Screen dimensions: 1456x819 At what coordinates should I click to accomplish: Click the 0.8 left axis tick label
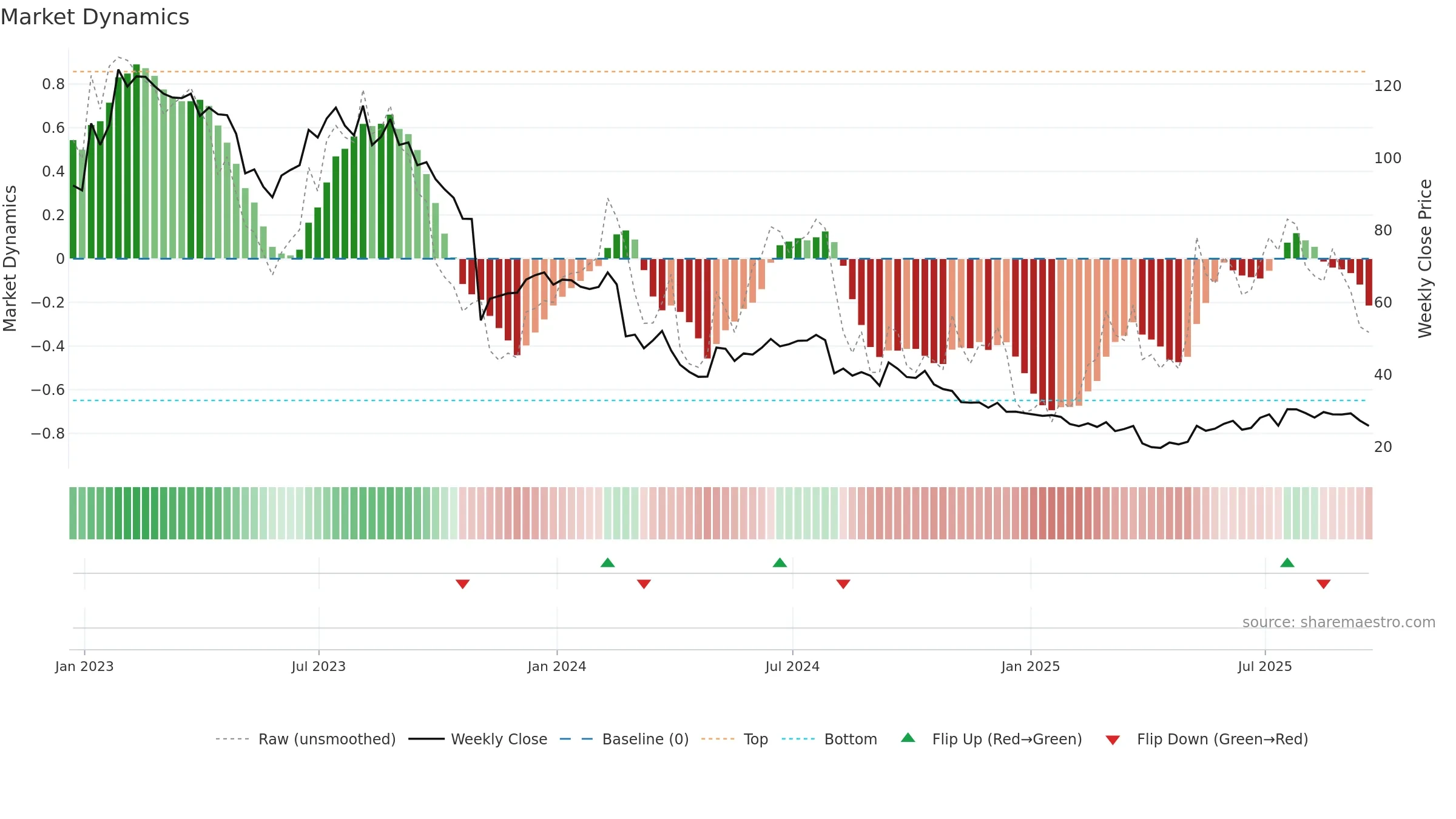click(53, 84)
